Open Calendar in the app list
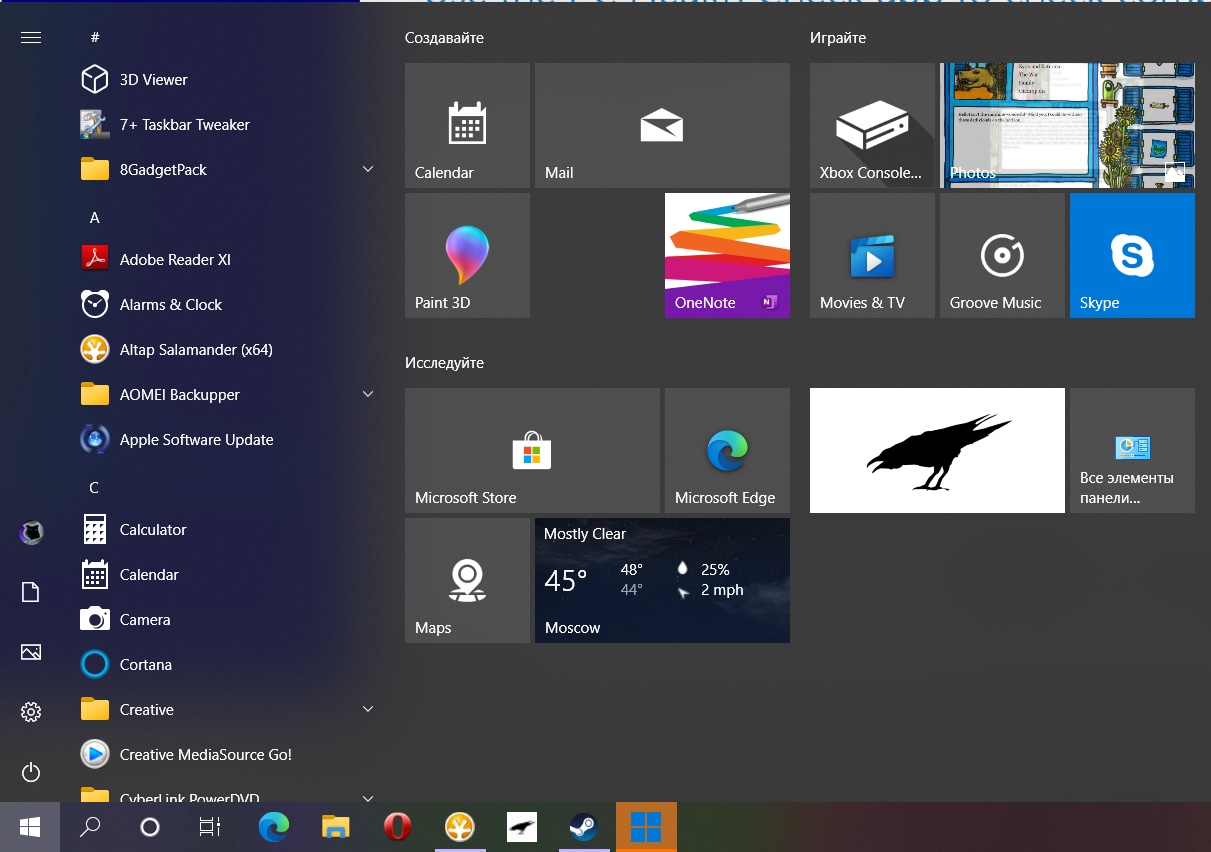The height and width of the screenshot is (852, 1211). coord(228,575)
